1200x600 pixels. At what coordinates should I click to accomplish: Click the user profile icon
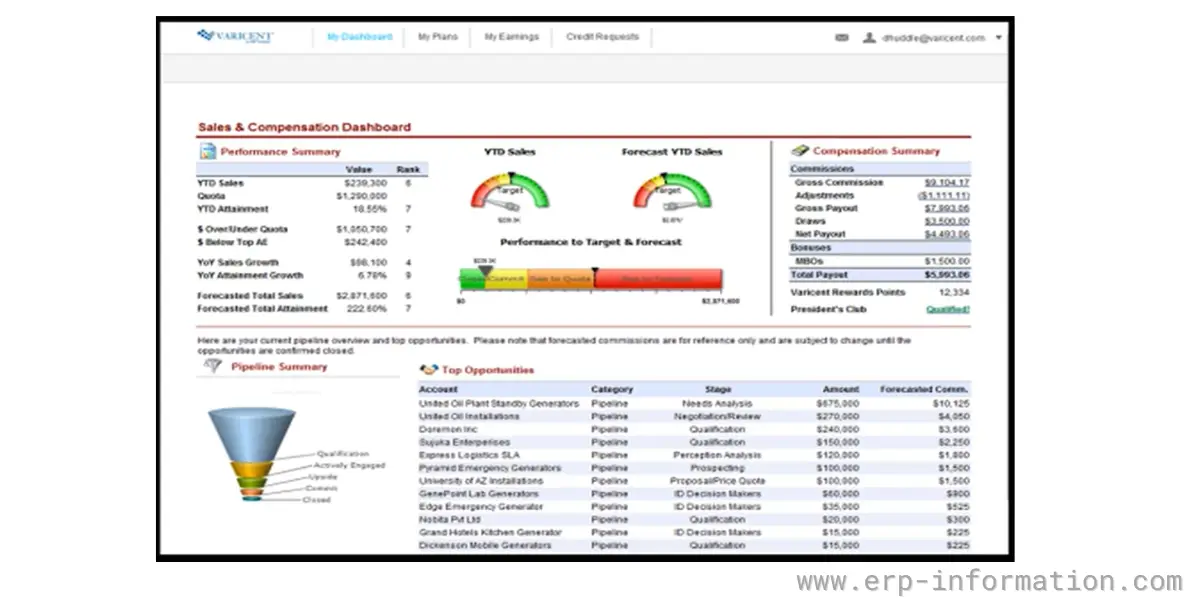point(870,37)
